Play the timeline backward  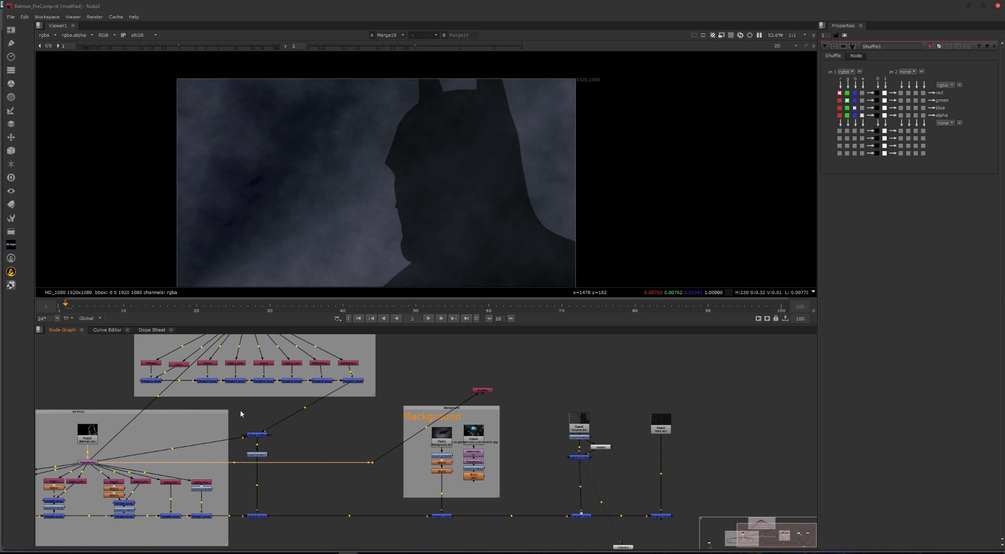pyautogui.click(x=397, y=319)
